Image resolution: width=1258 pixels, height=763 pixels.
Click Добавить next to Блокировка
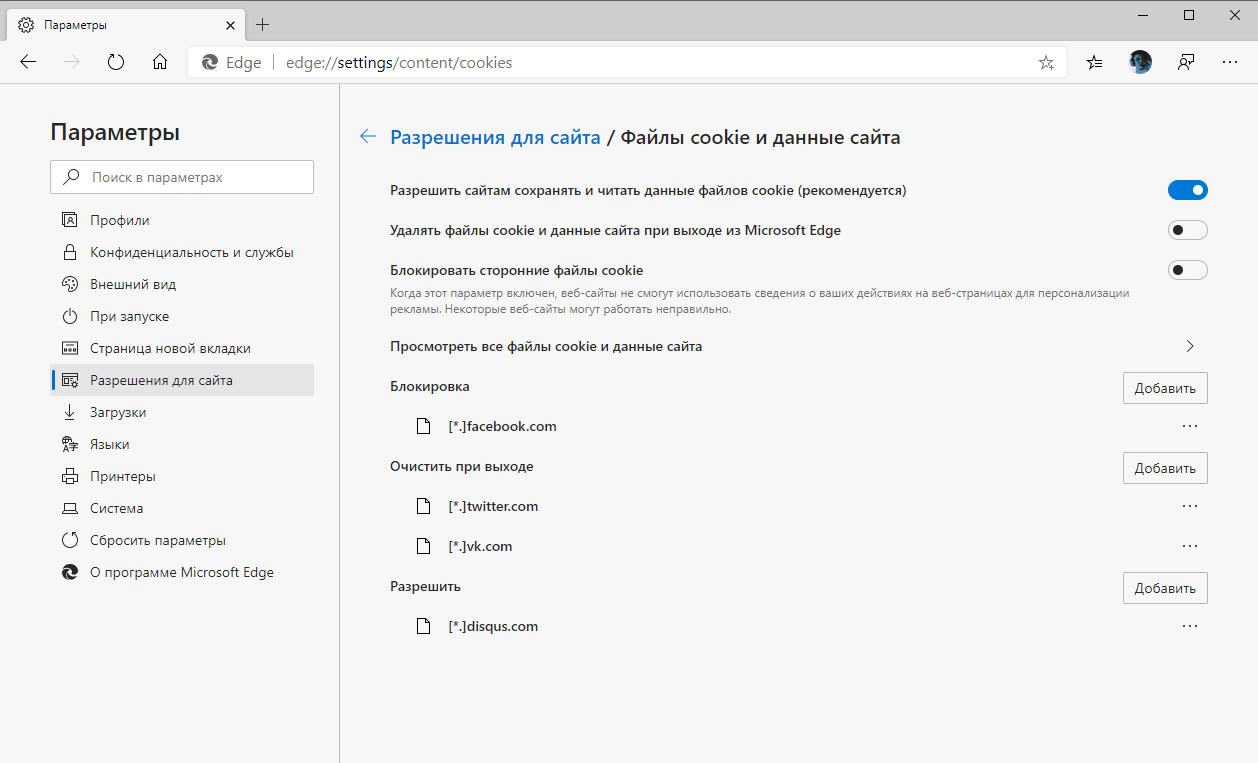tap(1164, 387)
